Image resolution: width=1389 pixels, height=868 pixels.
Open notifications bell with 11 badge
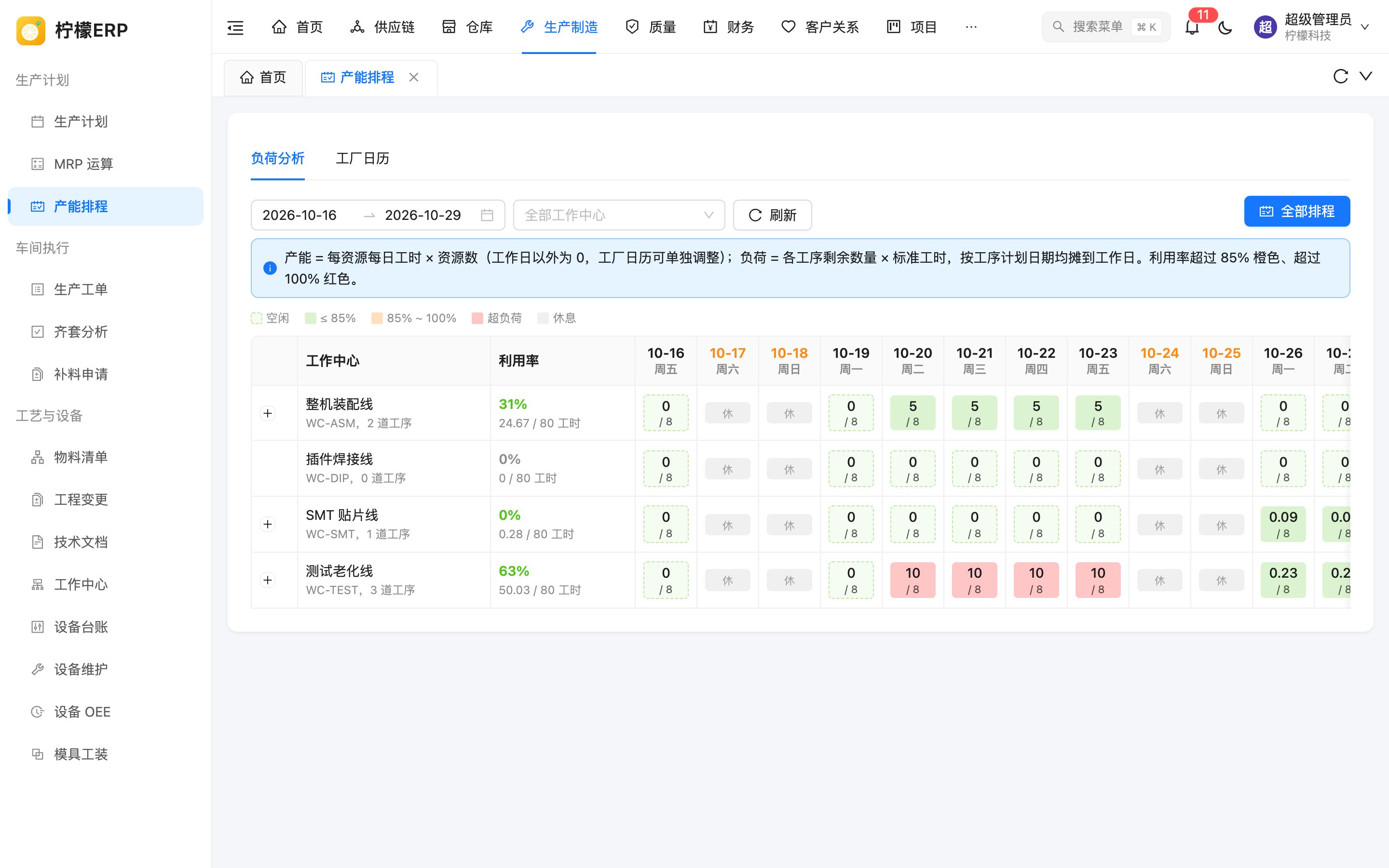(x=1192, y=27)
